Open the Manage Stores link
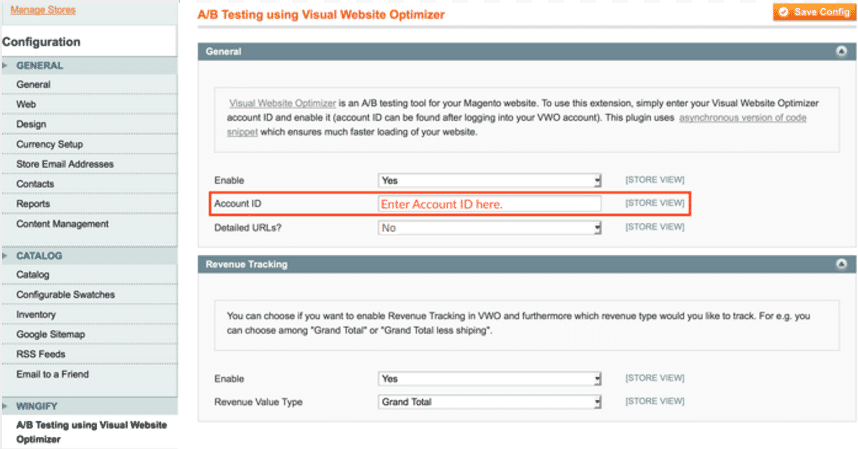Image resolution: width=858 pixels, height=449 pixels. (x=43, y=10)
